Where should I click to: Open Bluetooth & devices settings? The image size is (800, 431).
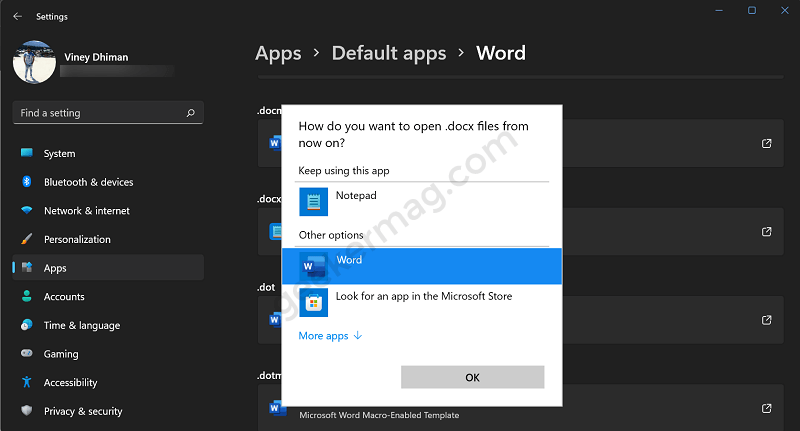(x=108, y=182)
